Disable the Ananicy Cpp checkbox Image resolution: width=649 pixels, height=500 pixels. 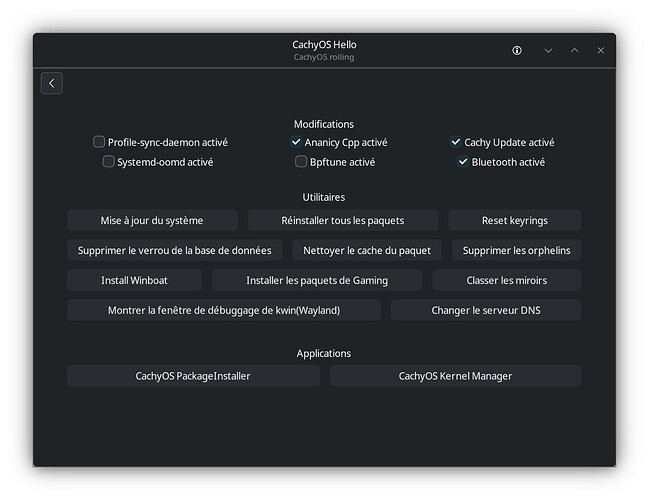(x=296, y=142)
